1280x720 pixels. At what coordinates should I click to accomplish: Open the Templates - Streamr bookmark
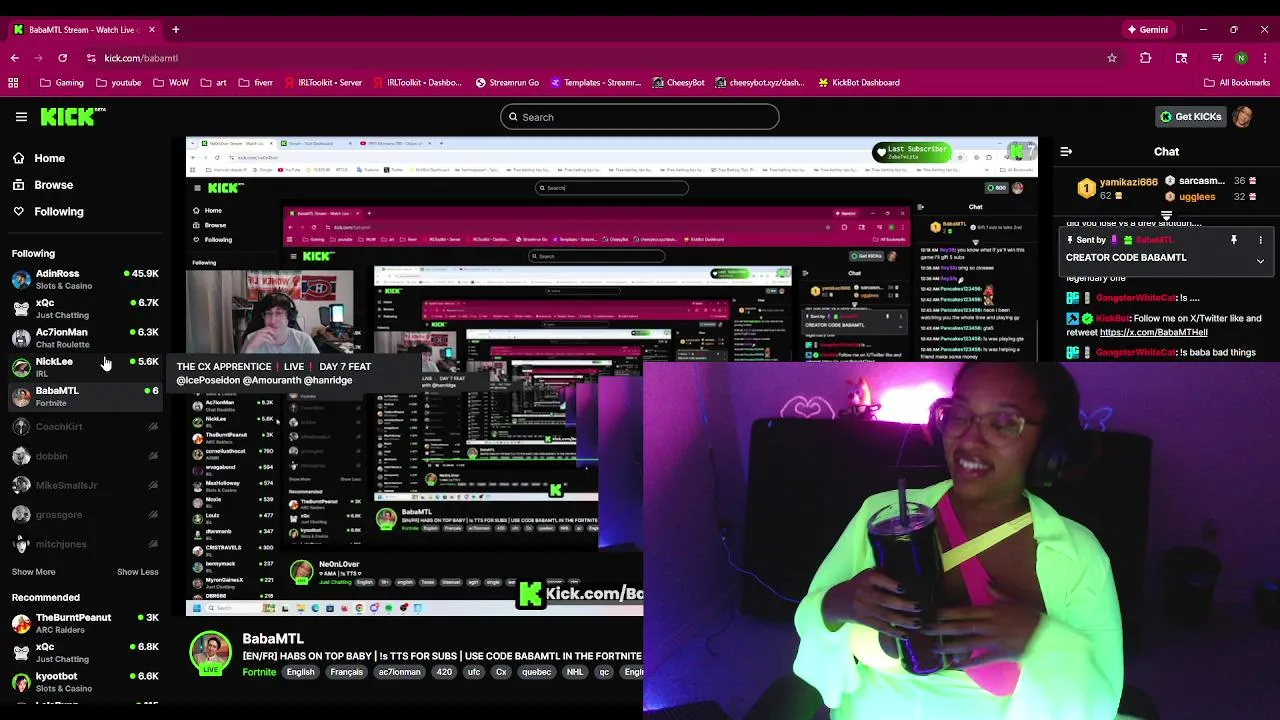coord(595,83)
